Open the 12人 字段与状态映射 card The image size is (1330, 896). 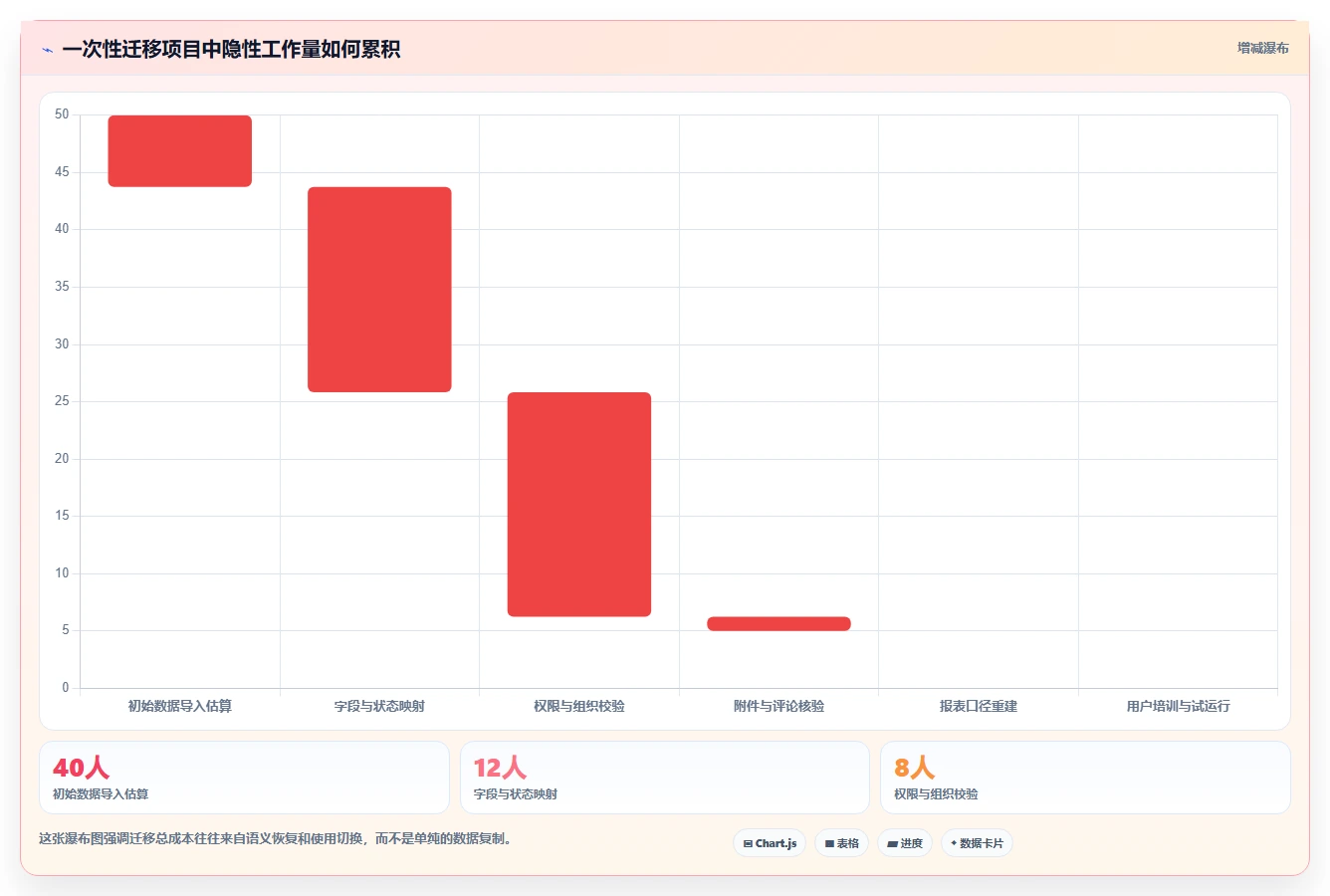point(664,778)
